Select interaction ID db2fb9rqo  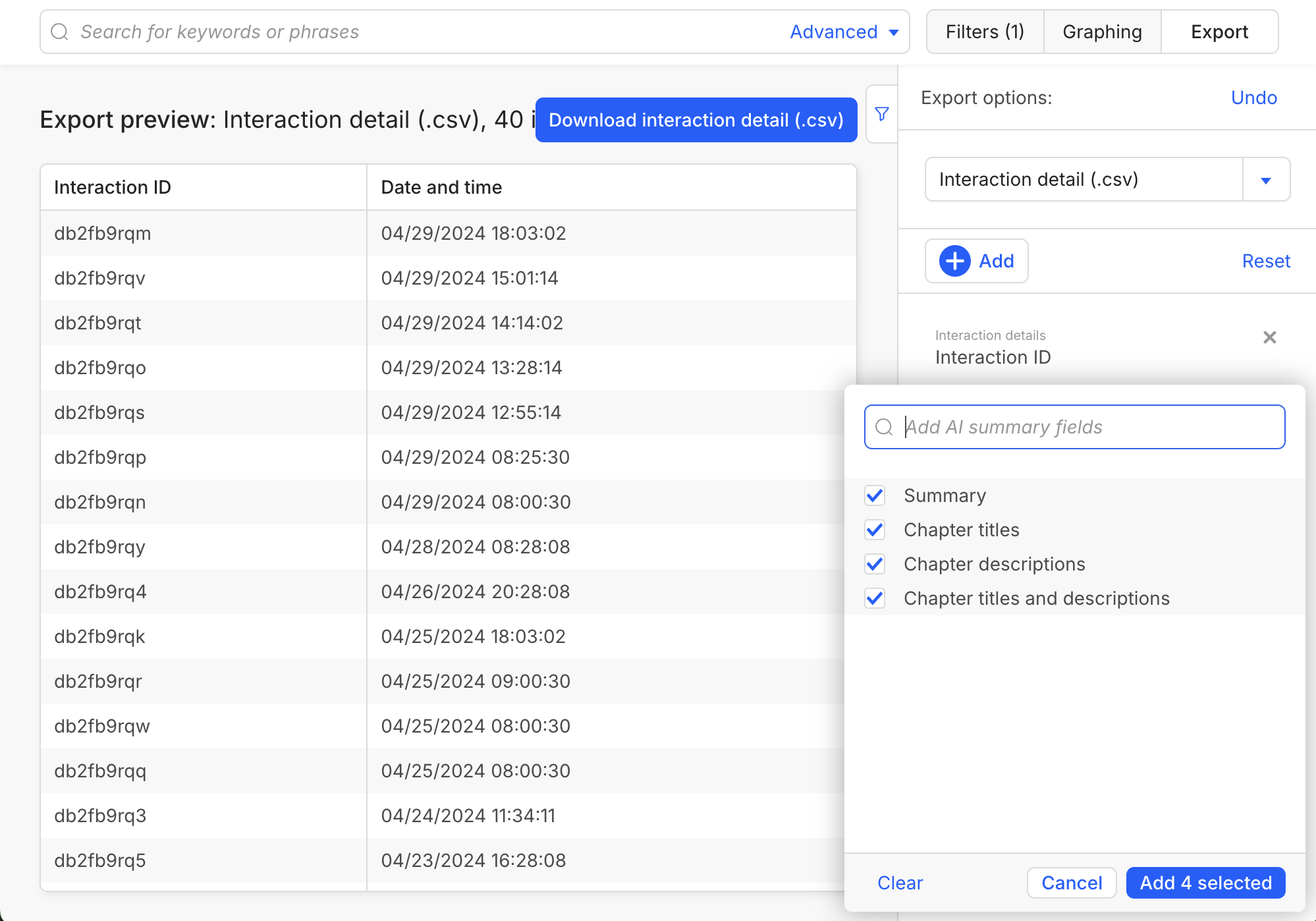[100, 368]
